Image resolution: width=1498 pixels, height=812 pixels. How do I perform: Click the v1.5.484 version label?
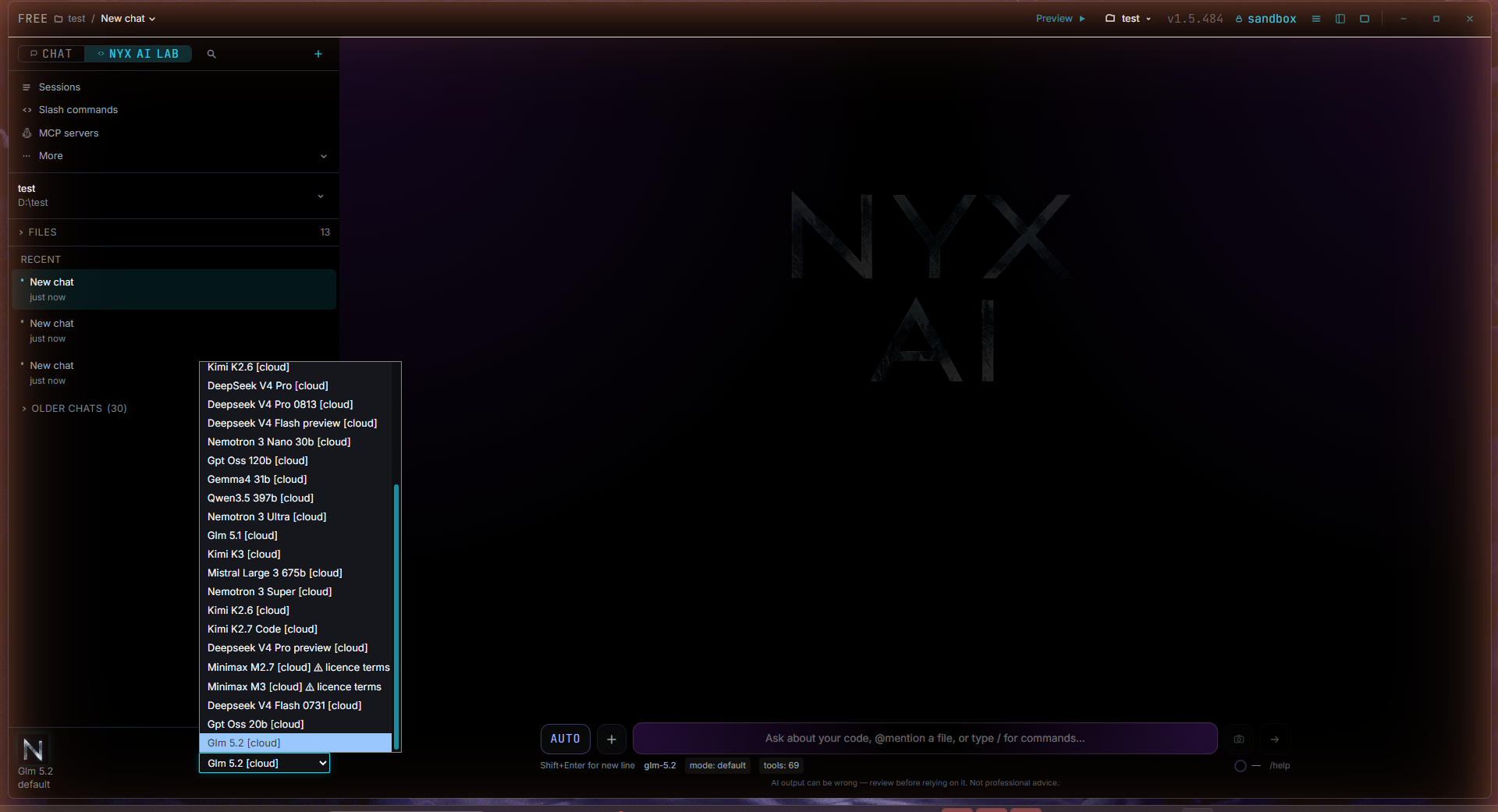(x=1195, y=19)
